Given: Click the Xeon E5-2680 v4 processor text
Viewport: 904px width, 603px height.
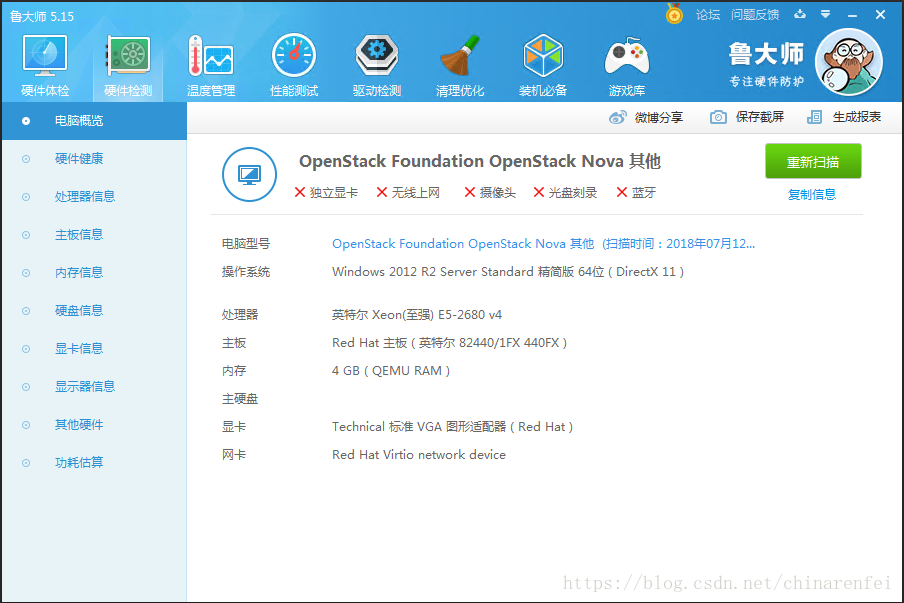Looking at the screenshot, I should 417,315.
